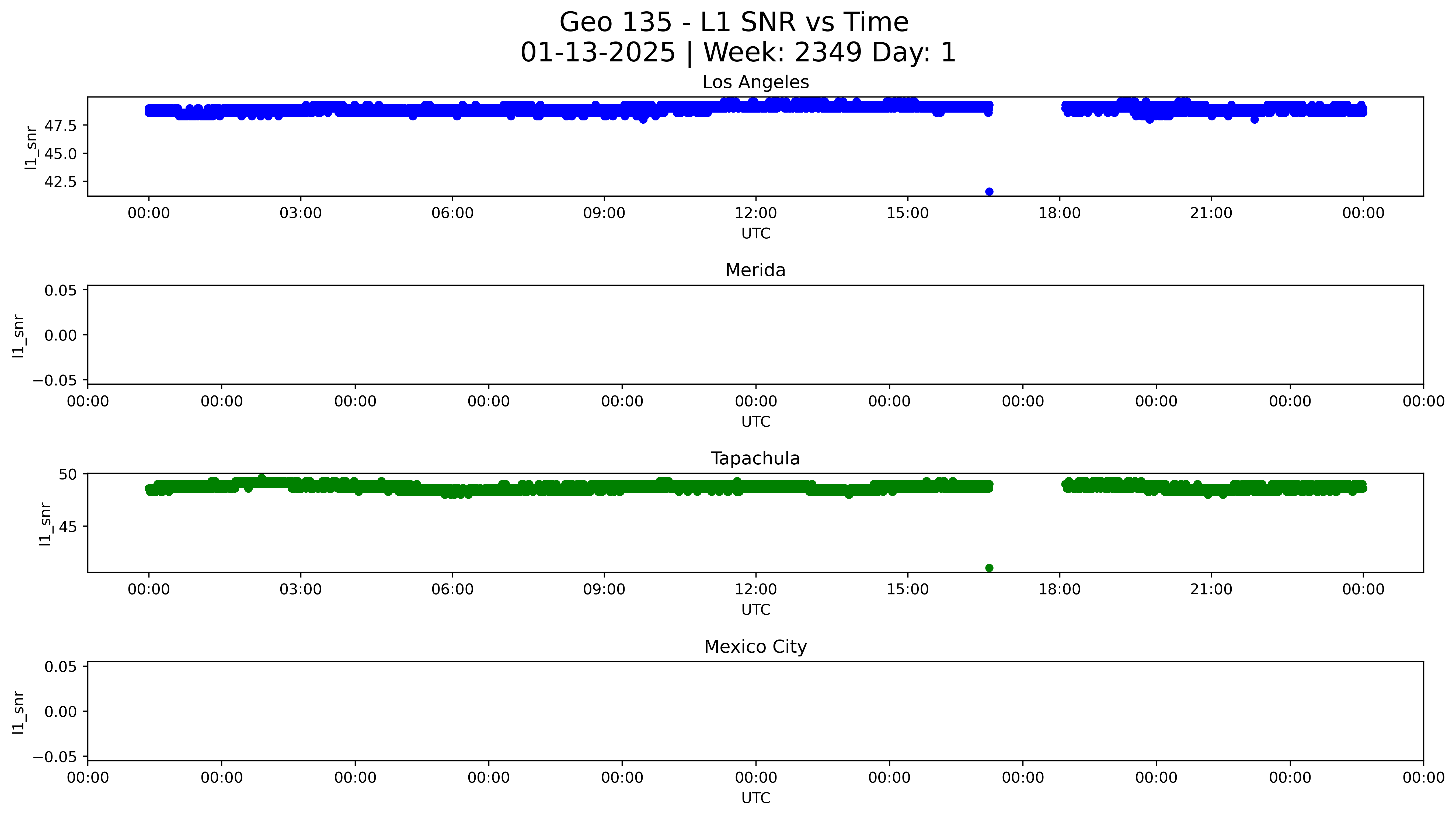Click the 21:00 tick label under Tapachula plot

1211,590
